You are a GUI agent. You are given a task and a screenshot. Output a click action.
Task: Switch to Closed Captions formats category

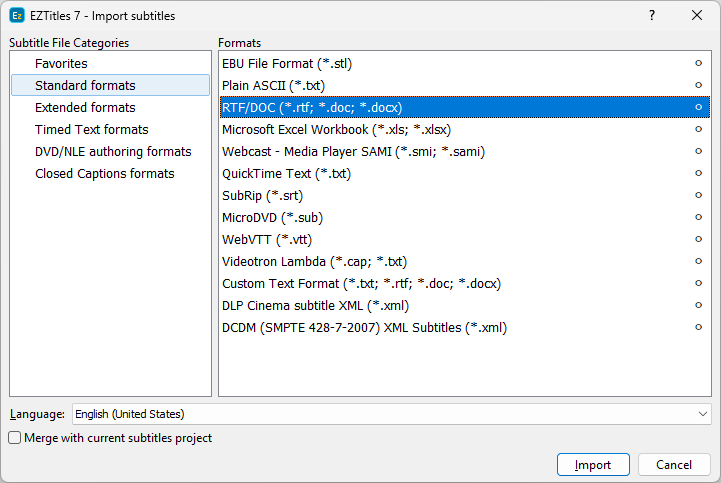click(x=104, y=173)
